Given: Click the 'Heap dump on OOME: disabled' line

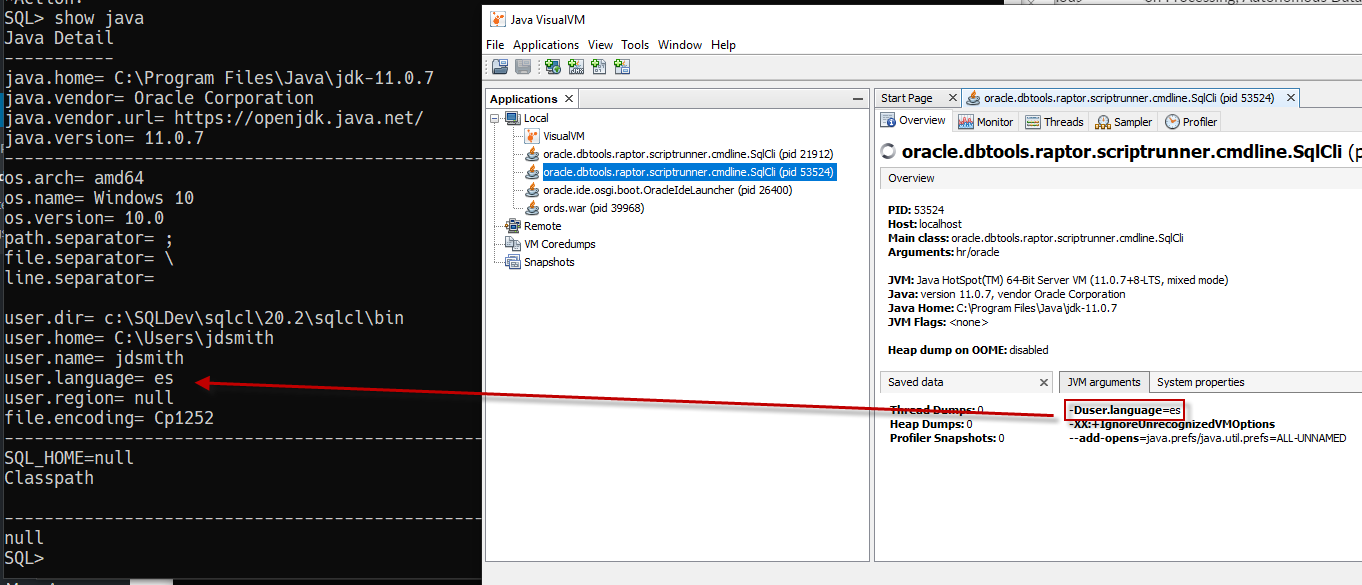Looking at the screenshot, I should 966,350.
